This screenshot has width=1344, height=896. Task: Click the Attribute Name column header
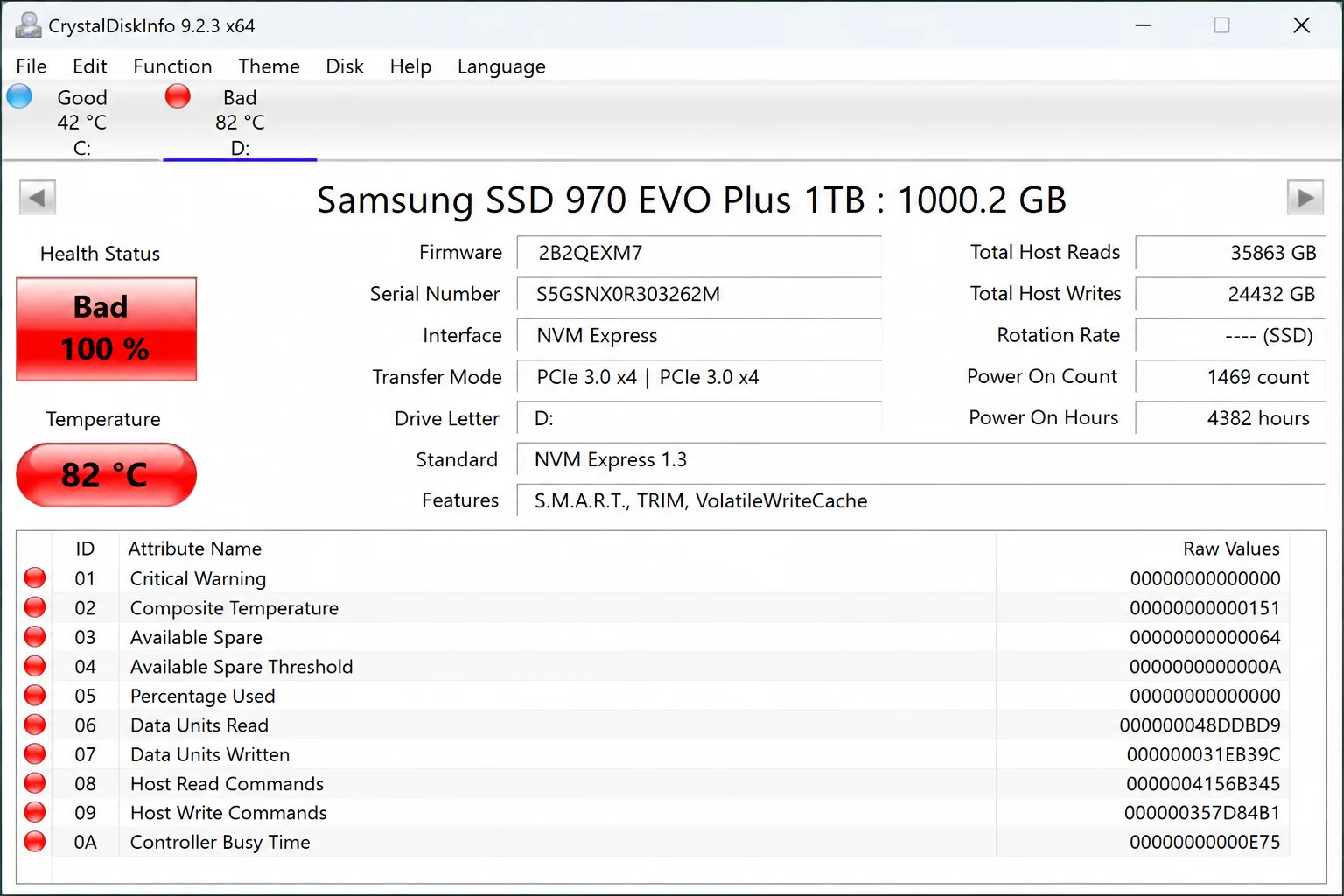(195, 549)
